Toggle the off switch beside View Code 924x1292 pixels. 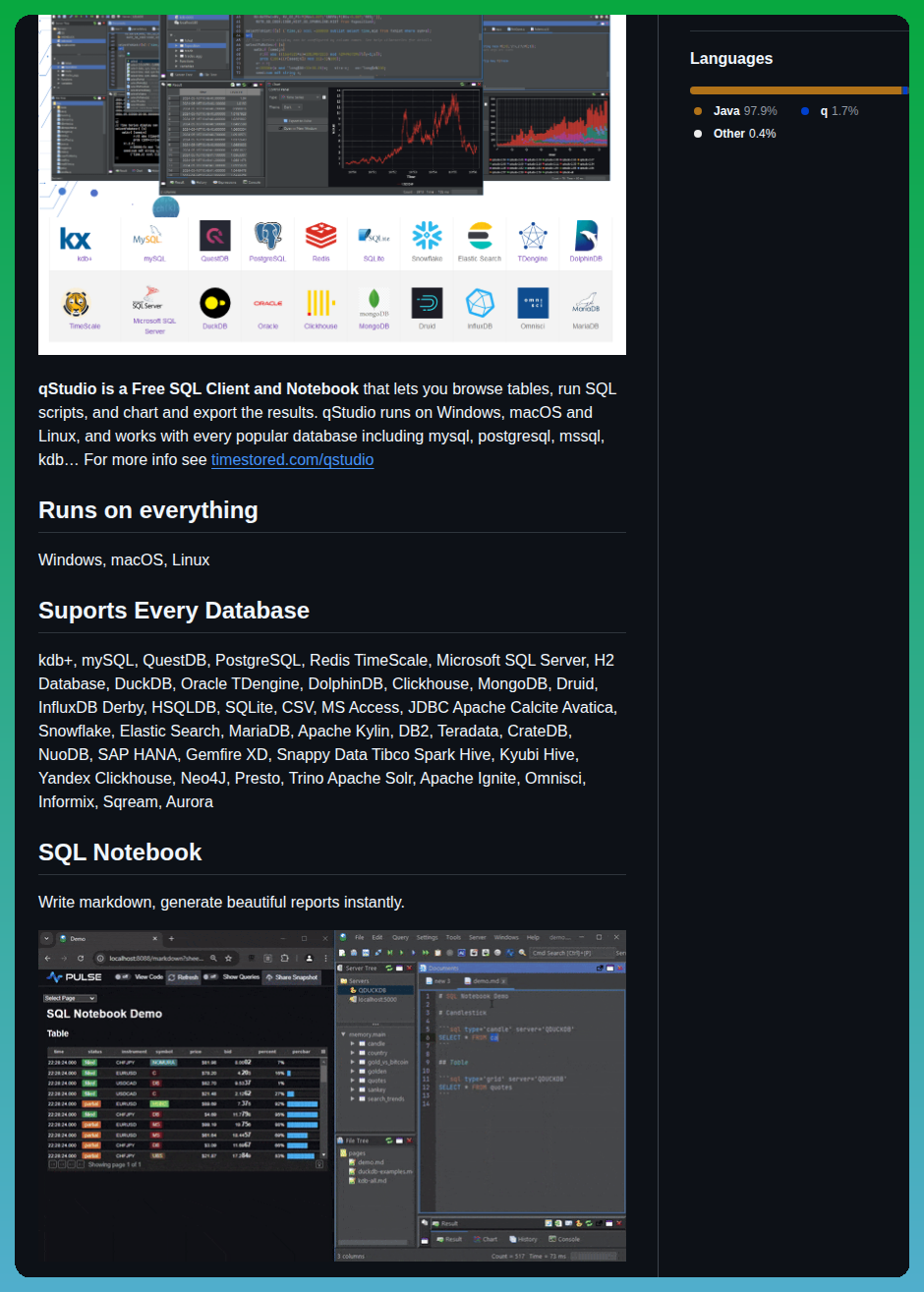click(122, 977)
